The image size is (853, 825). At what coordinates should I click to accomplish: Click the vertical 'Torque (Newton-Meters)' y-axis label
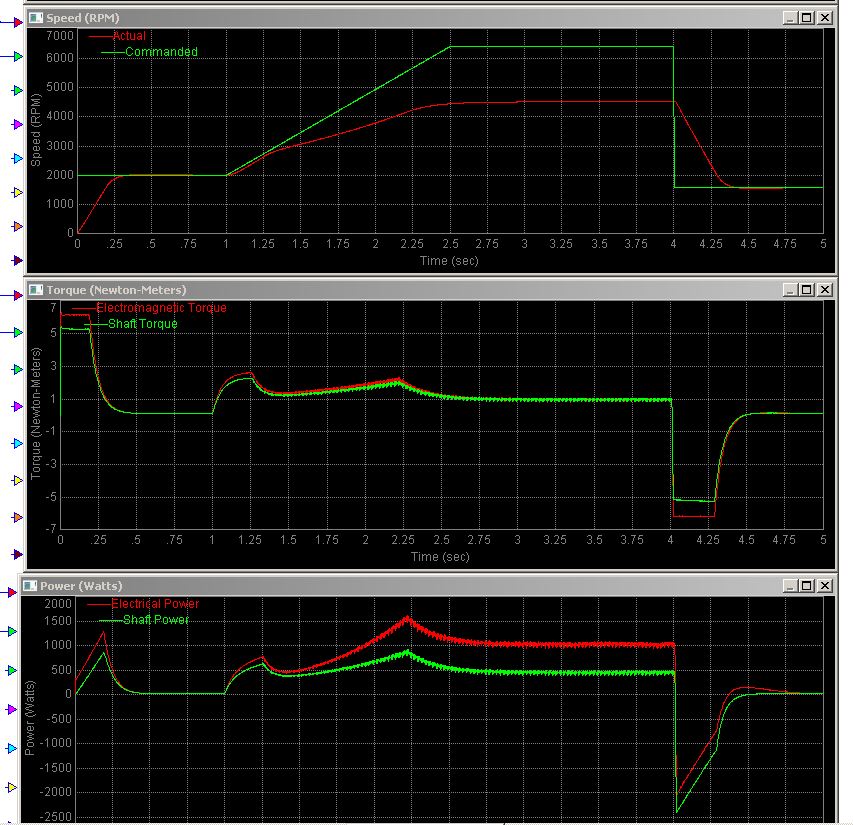coord(35,414)
